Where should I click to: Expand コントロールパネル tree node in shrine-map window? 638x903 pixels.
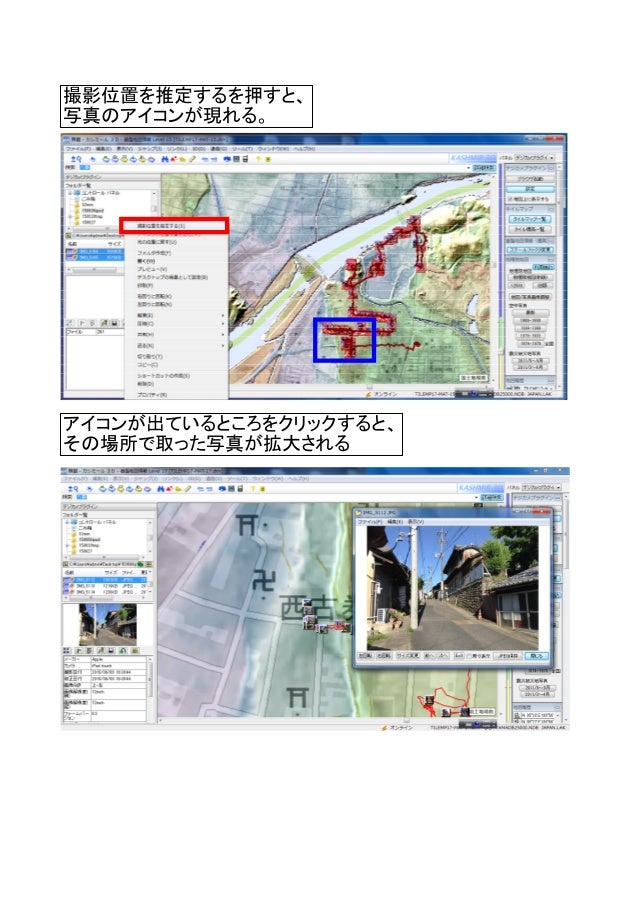coord(67,522)
